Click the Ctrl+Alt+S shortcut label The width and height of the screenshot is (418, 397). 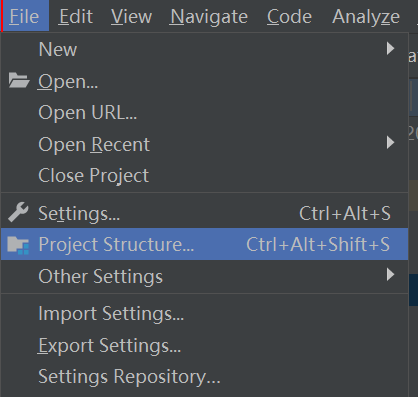345,213
